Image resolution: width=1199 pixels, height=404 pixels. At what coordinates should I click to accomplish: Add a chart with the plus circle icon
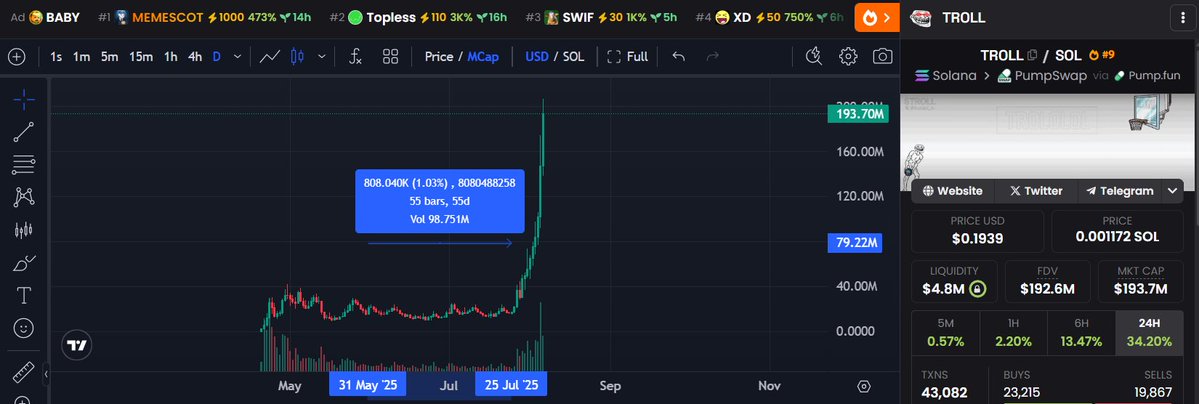(x=16, y=57)
